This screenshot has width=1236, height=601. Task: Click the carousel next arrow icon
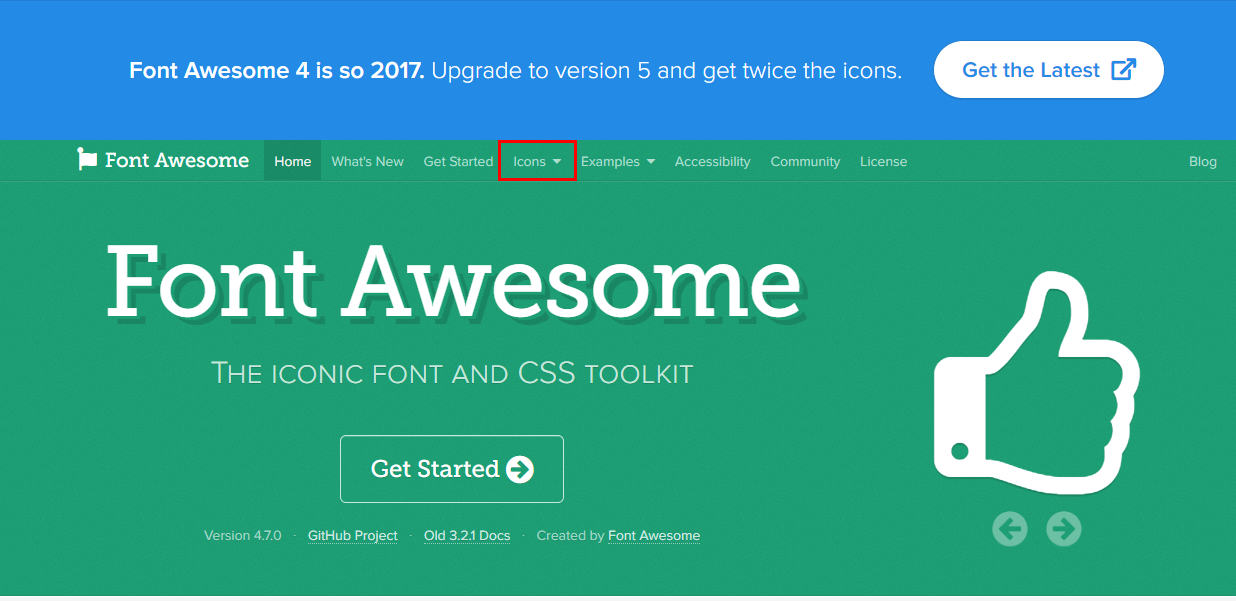[1064, 528]
